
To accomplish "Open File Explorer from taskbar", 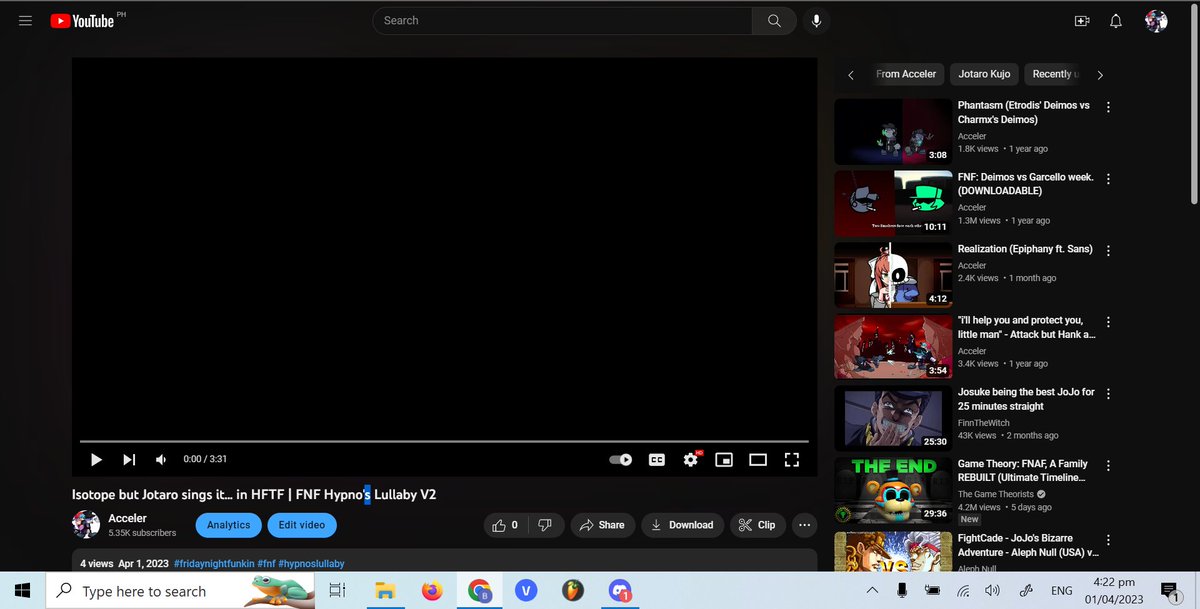I will (385, 591).
